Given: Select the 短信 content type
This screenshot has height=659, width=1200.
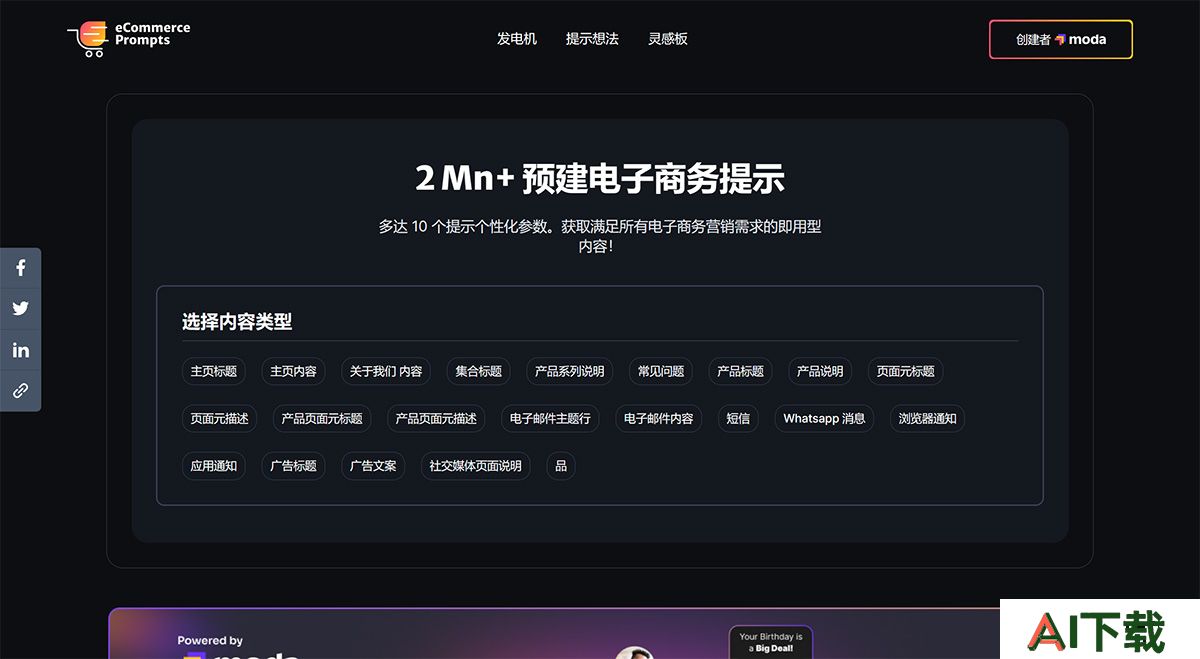Looking at the screenshot, I should coord(739,418).
